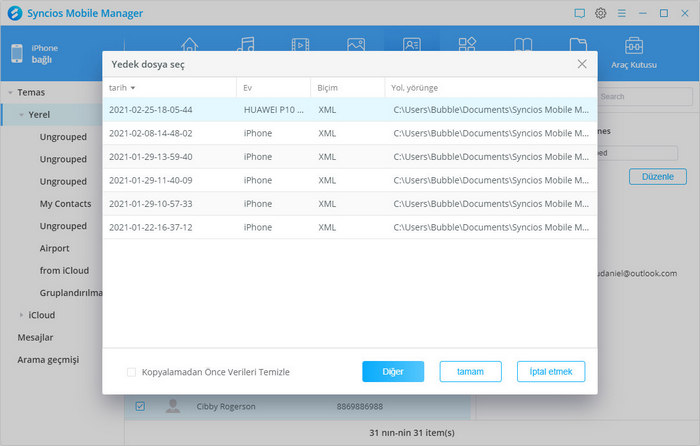Viewport: 700px width, 446px height.
Task: Click the Cibby Rogerson phone number 8869886988
Action: click(x=360, y=406)
